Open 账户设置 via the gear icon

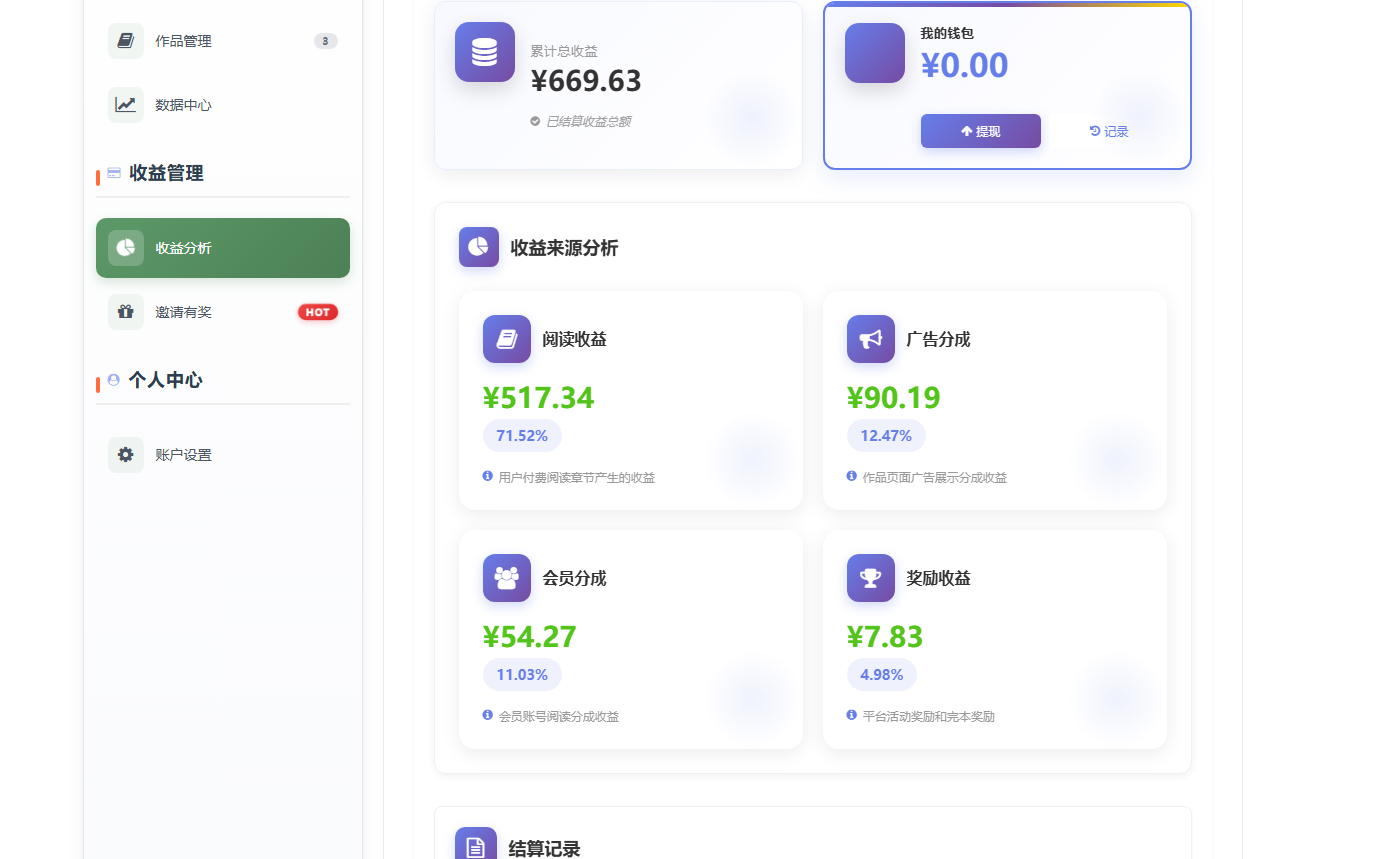point(125,454)
